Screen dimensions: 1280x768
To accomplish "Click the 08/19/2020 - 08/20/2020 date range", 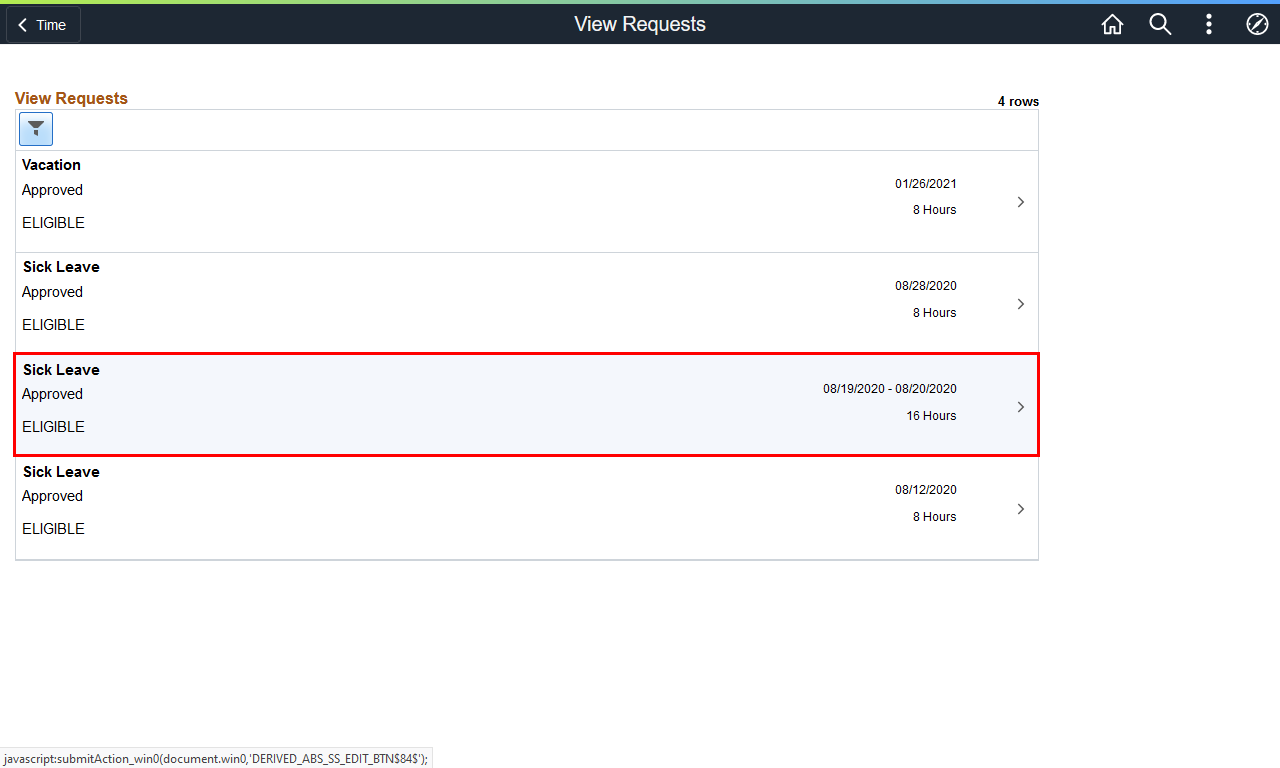I will tap(890, 389).
